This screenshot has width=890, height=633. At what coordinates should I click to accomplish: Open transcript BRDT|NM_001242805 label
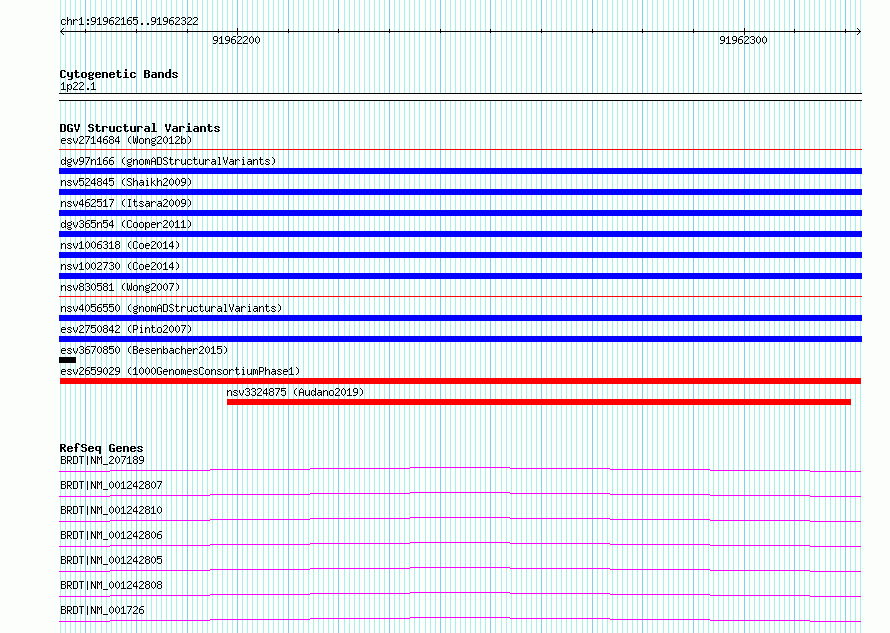coord(111,560)
